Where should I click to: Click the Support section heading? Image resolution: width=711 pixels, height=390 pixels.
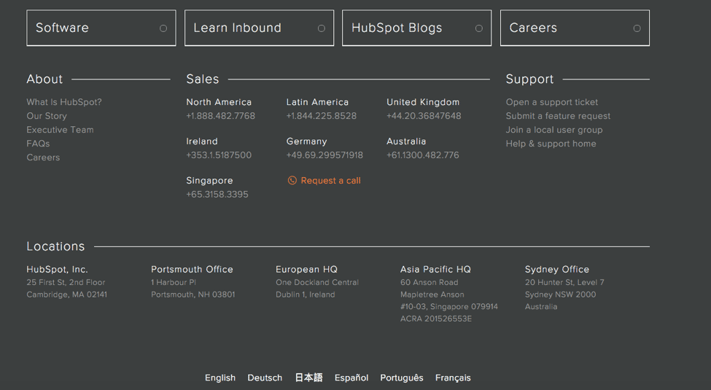click(x=530, y=79)
